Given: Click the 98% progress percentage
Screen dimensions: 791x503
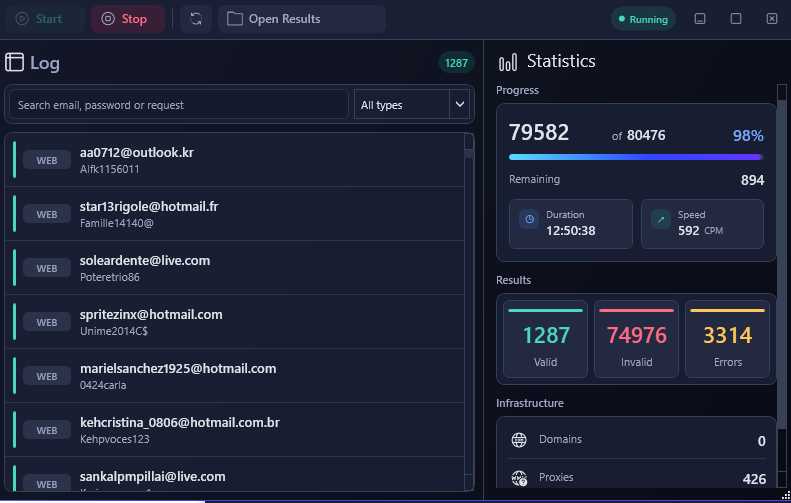Looking at the screenshot, I should pyautogui.click(x=748, y=135).
